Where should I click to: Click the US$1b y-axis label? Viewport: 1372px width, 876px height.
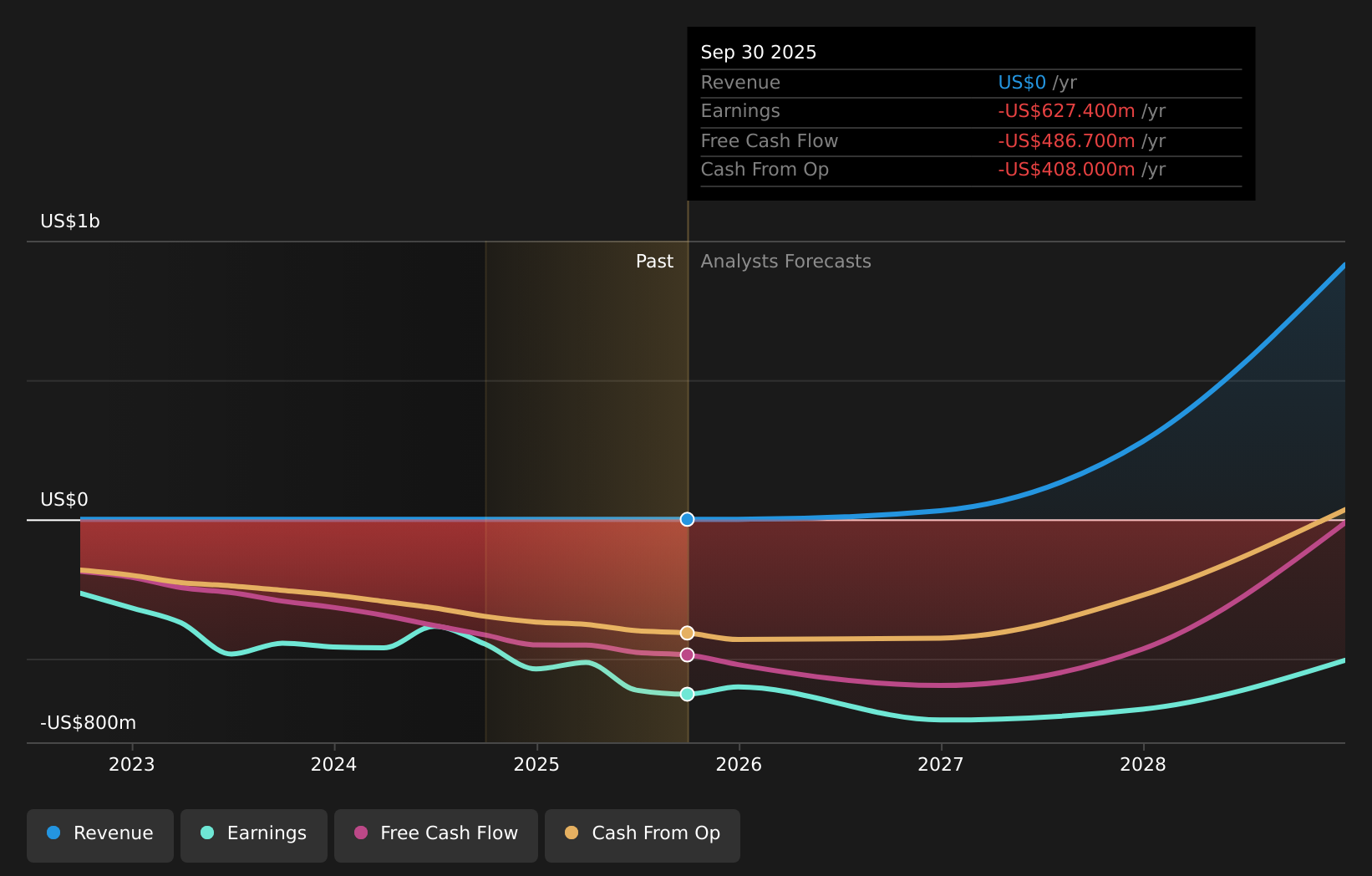coord(70,222)
